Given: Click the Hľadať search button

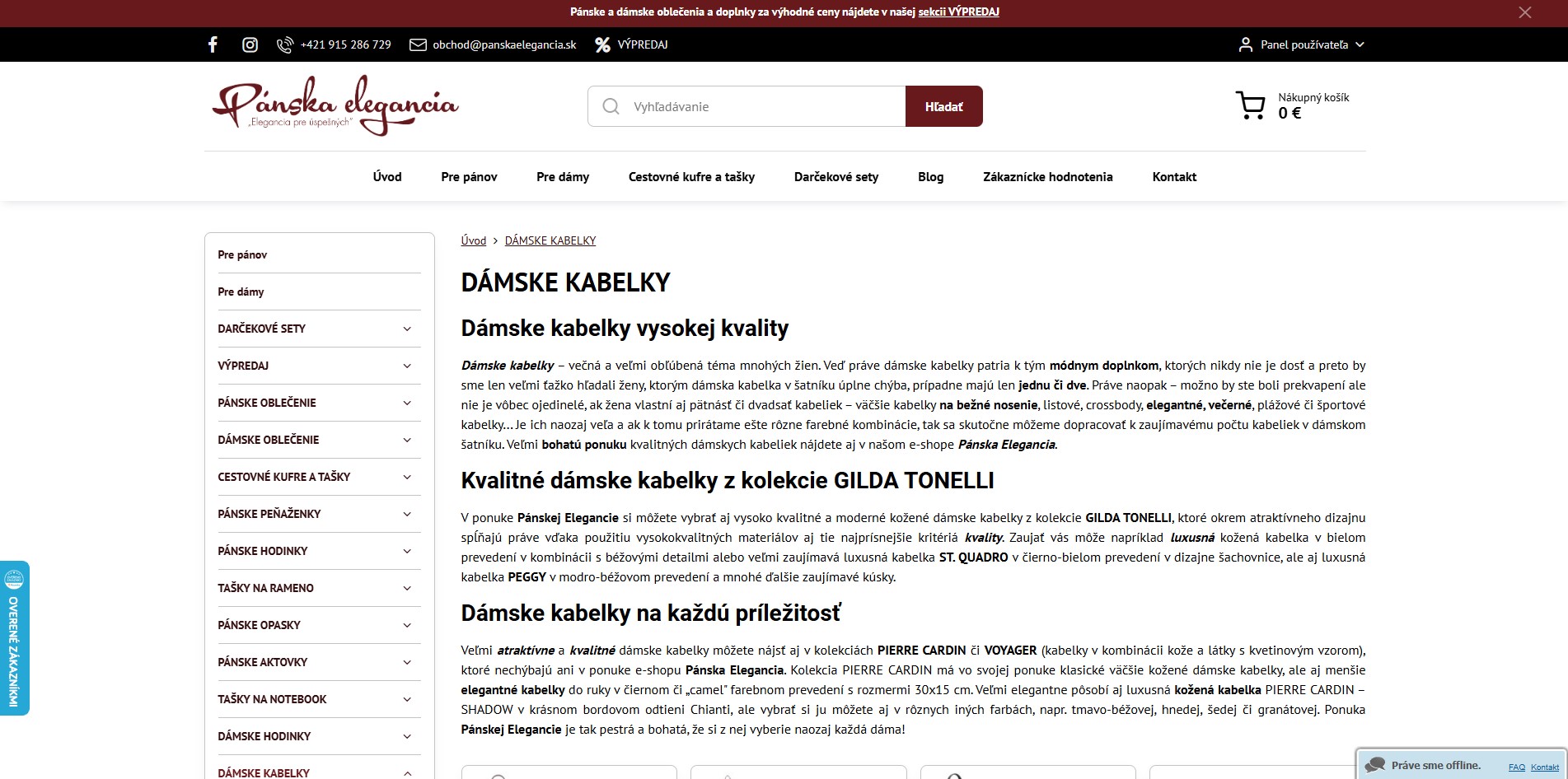Looking at the screenshot, I should coord(943,106).
